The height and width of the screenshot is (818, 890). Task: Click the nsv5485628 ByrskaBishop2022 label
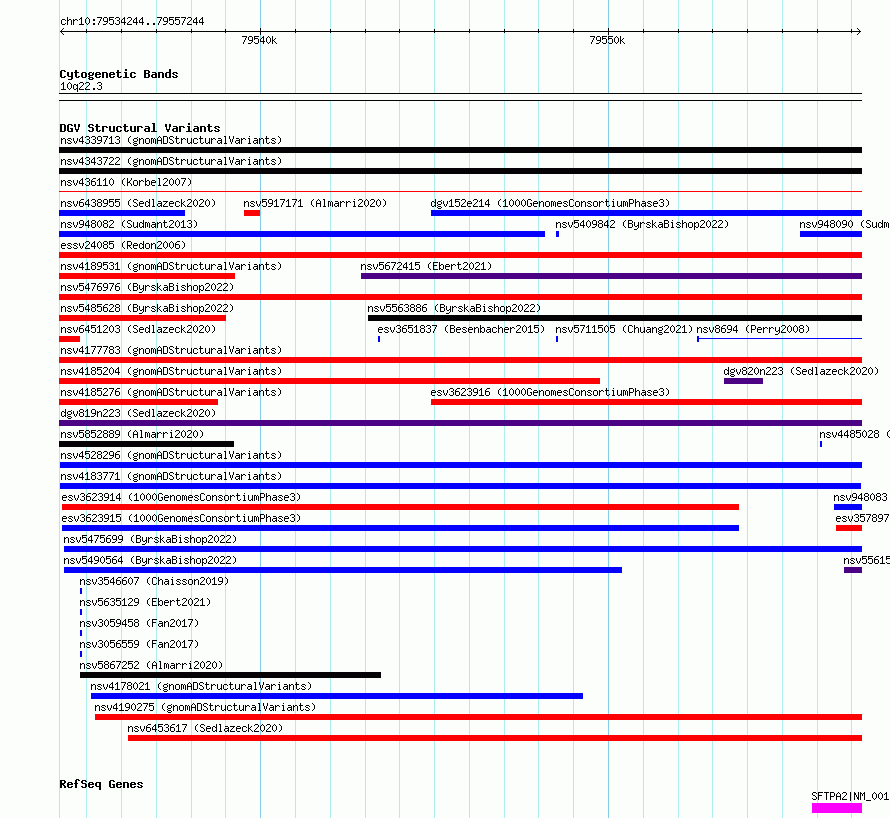click(147, 308)
